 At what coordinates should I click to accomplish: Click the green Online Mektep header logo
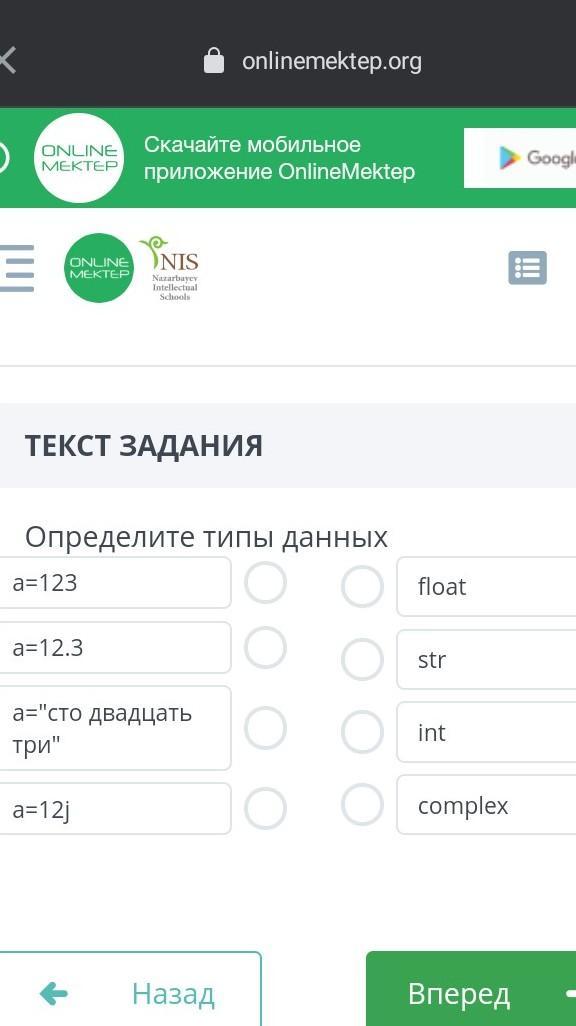tap(99, 268)
